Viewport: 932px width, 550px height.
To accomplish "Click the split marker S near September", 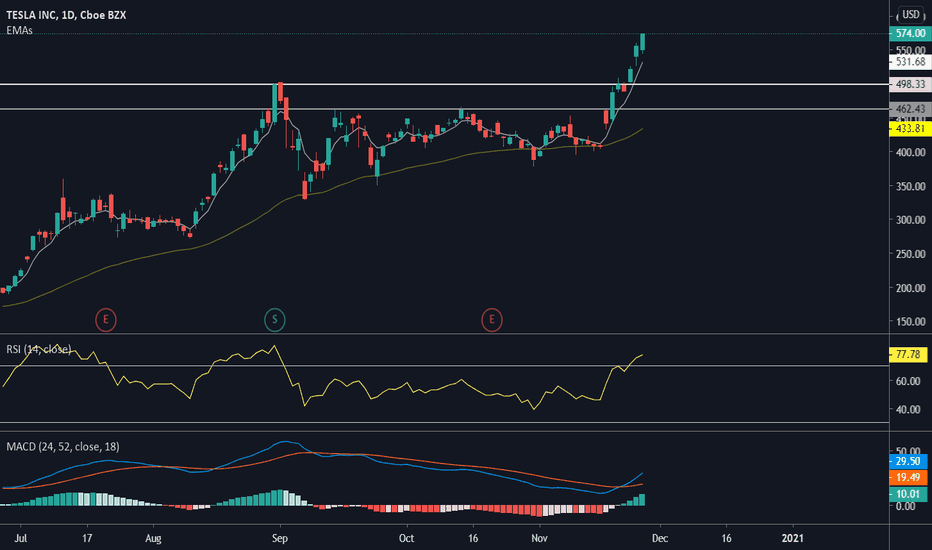I will (275, 320).
